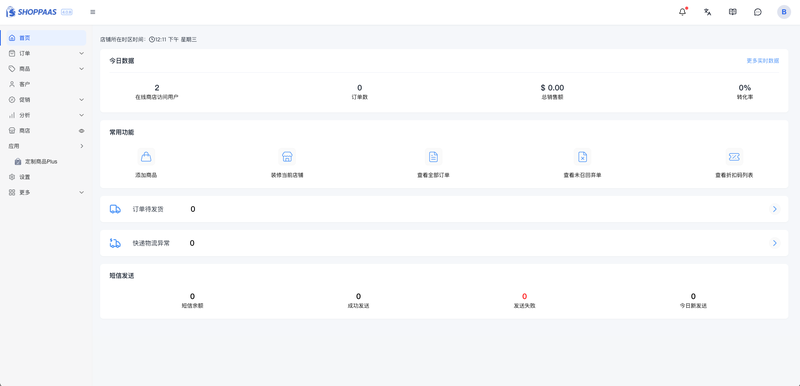
Task: Click the 今日数据 section heading
Action: tap(122, 61)
